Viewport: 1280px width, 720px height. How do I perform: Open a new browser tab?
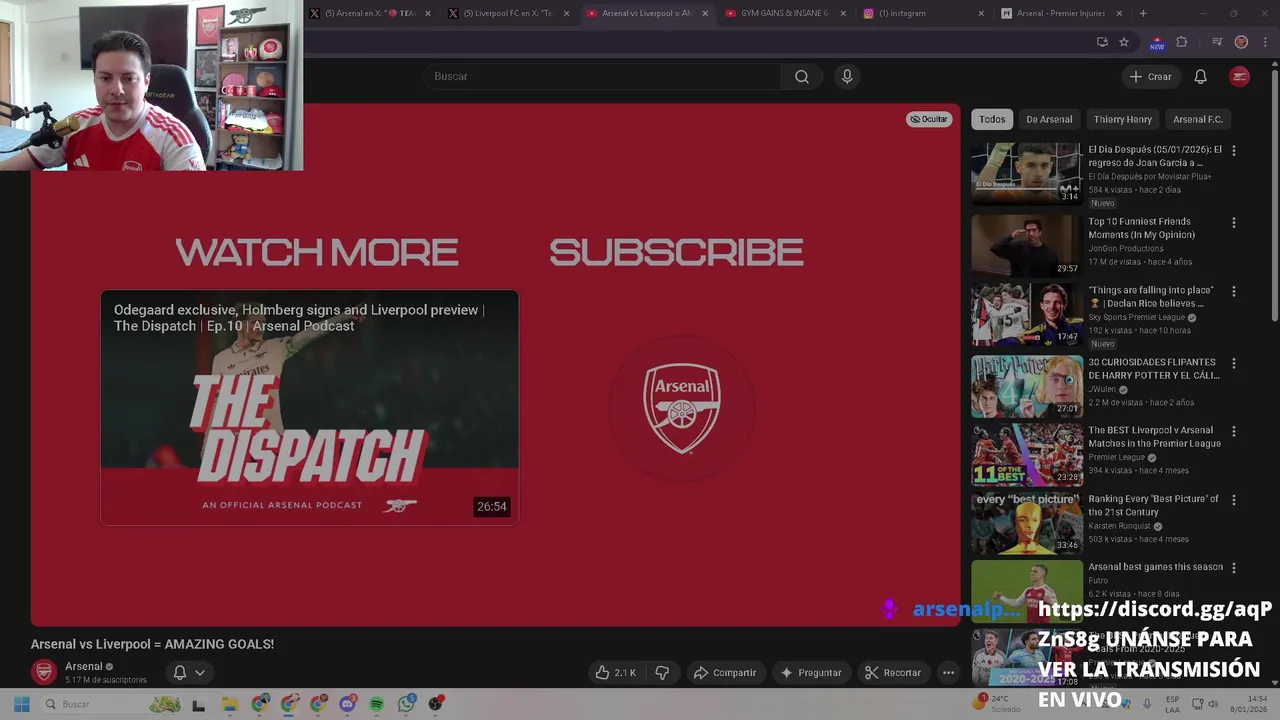point(1143,13)
